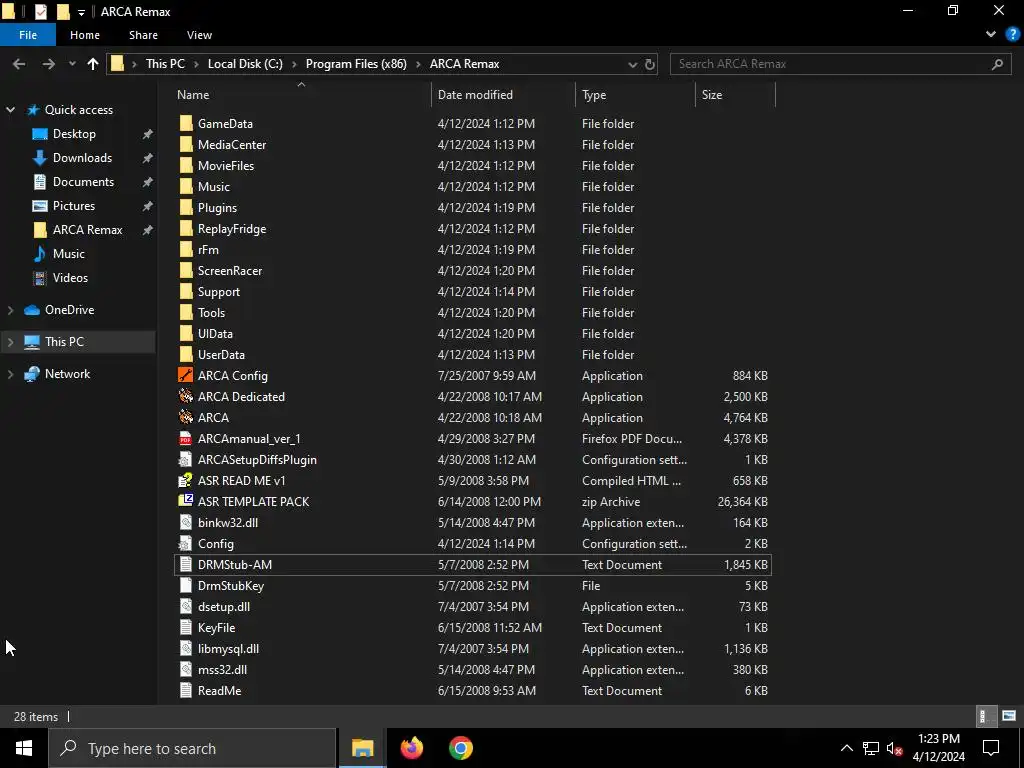Open Videos in Quick access
This screenshot has width=1024, height=768.
70,278
